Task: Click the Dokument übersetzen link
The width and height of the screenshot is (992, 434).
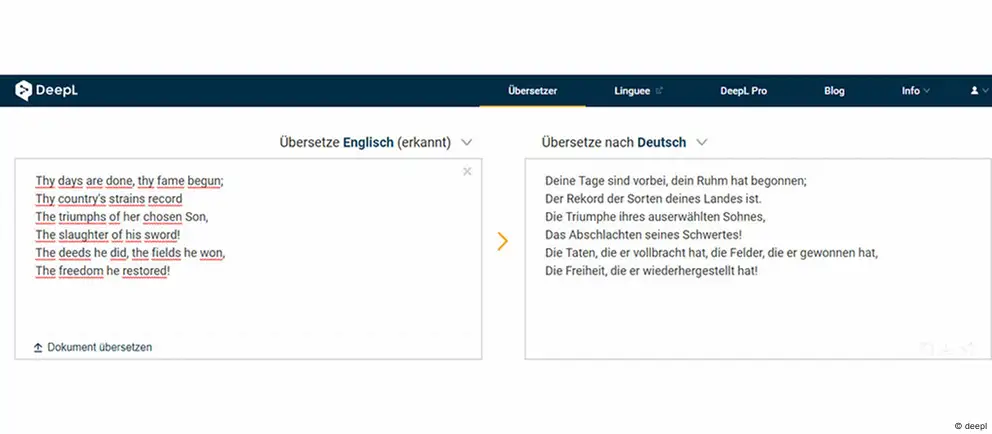Action: [99, 347]
